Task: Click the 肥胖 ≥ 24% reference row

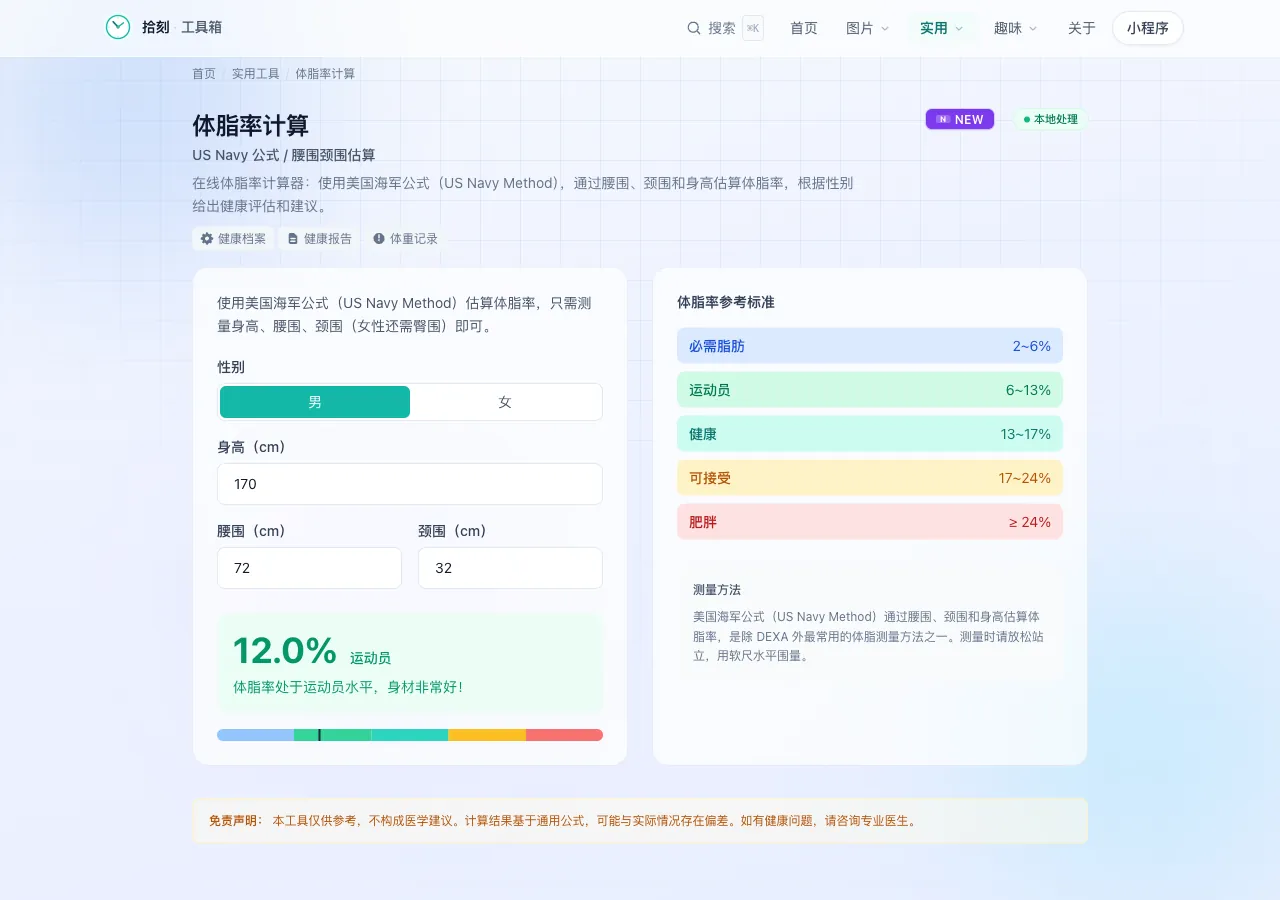Action: coord(870,522)
